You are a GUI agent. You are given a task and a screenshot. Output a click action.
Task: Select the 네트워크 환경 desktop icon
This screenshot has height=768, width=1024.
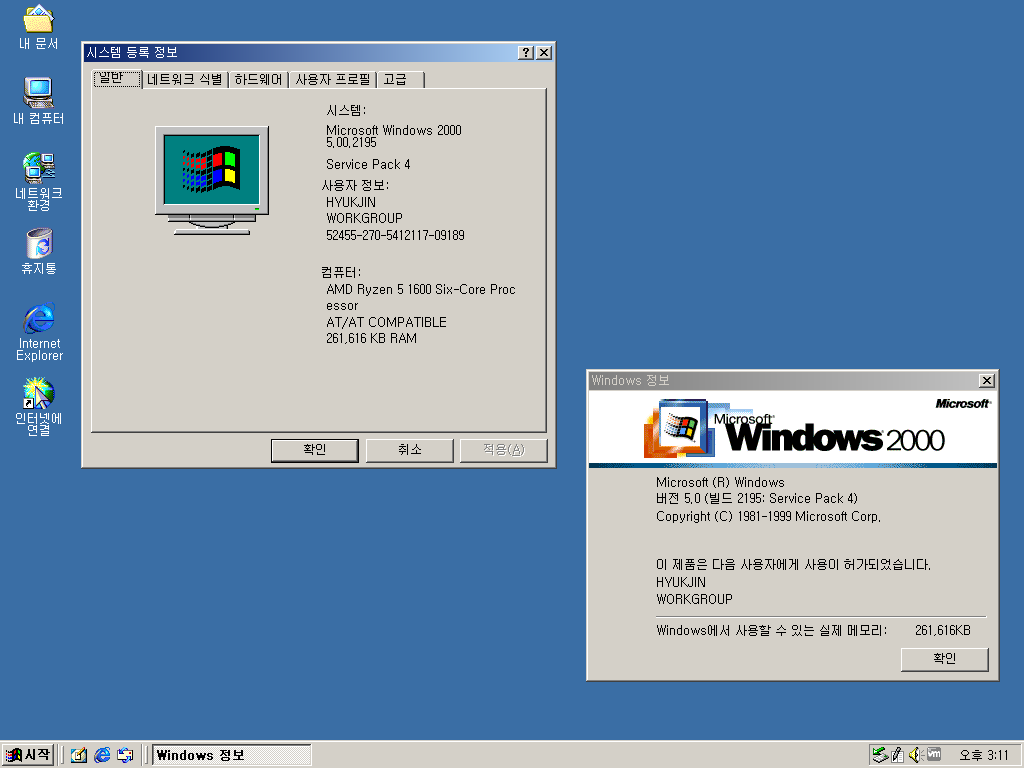point(39,182)
